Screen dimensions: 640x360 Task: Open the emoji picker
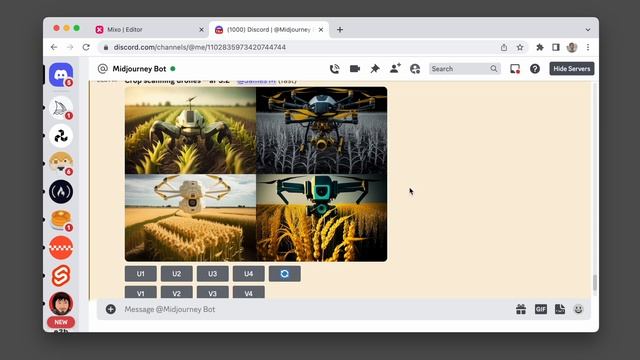tap(578, 309)
